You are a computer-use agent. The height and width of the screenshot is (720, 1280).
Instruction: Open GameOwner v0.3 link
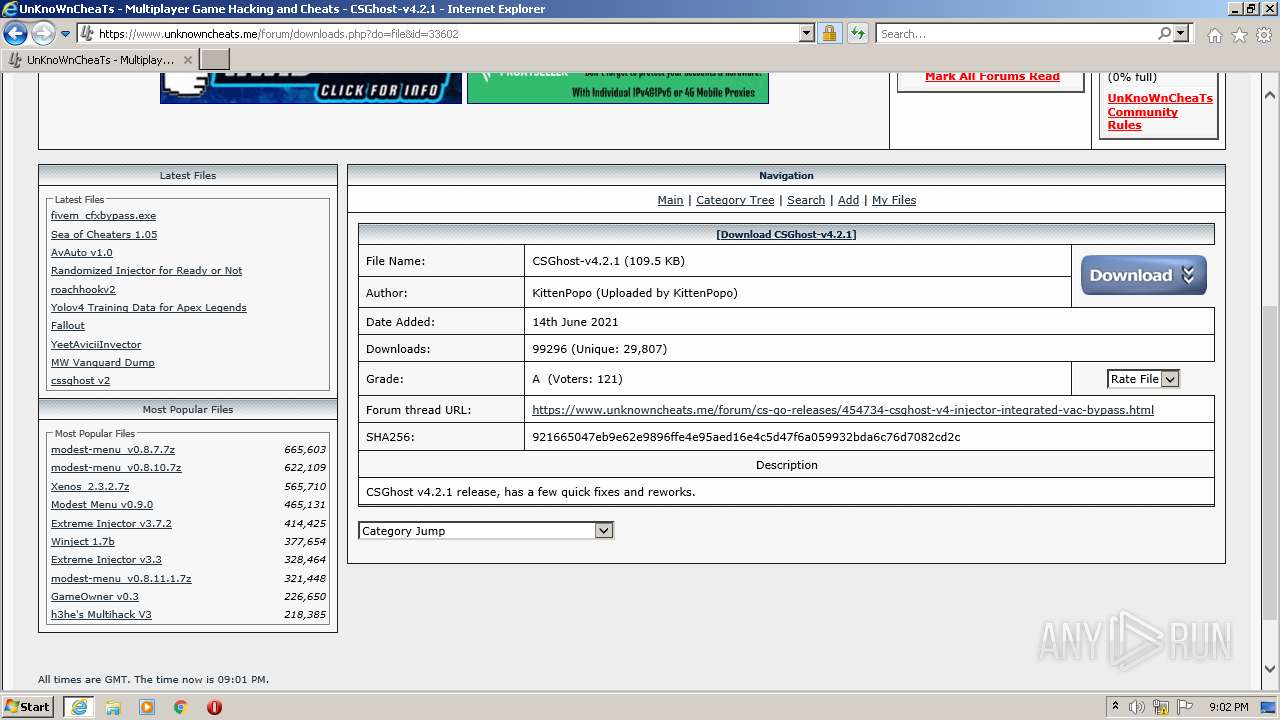click(95, 597)
